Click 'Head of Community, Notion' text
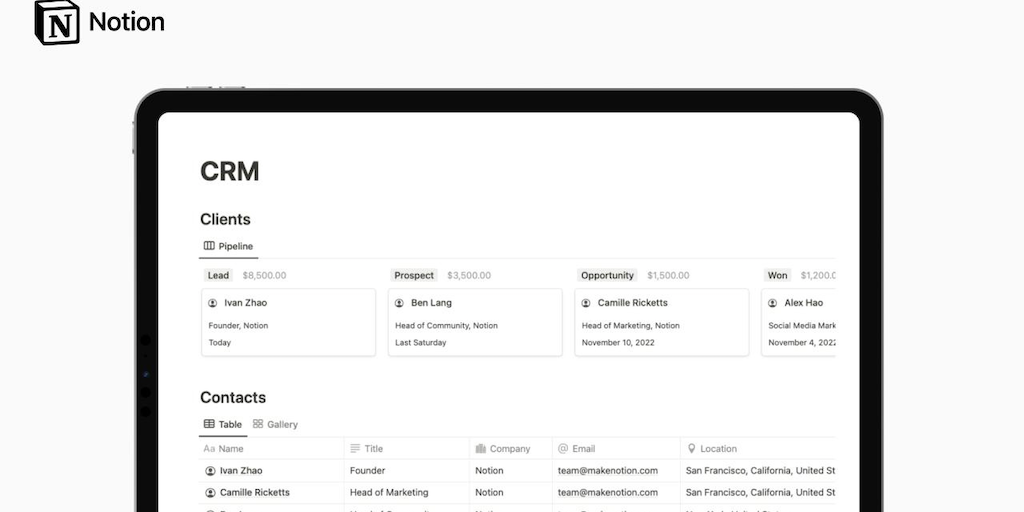This screenshot has height=512, width=1024. 446,325
